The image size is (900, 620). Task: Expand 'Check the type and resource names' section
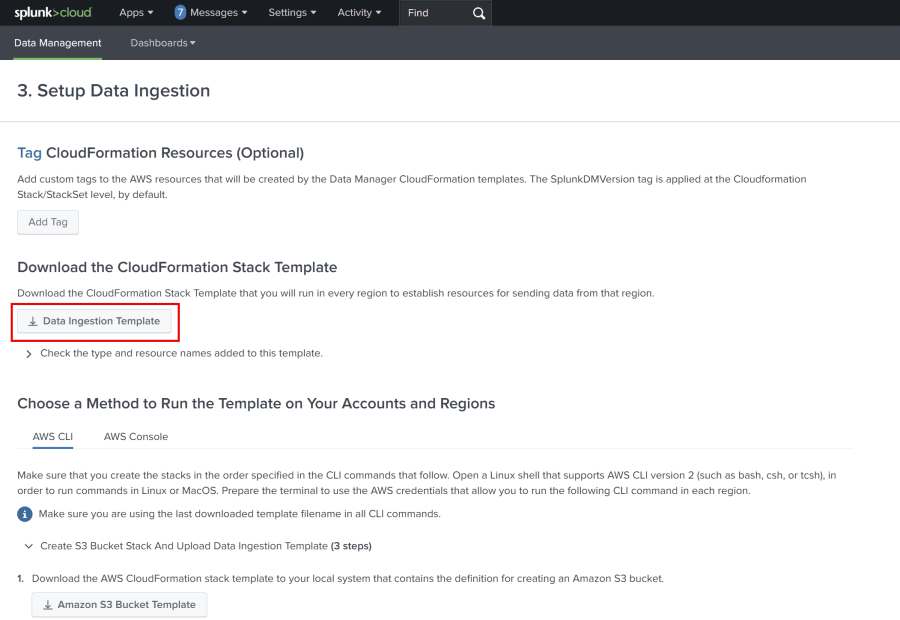[x=174, y=353]
